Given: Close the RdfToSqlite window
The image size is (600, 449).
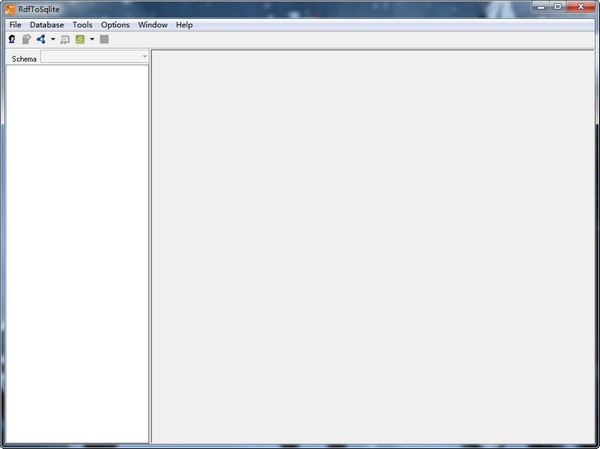Looking at the screenshot, I should [x=580, y=7].
